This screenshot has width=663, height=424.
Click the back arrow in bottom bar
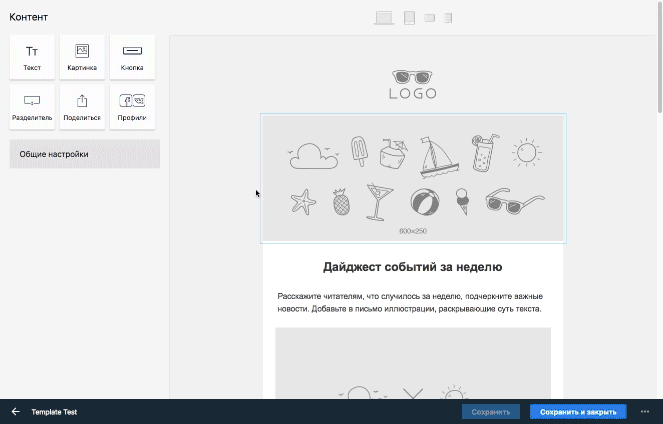15,411
